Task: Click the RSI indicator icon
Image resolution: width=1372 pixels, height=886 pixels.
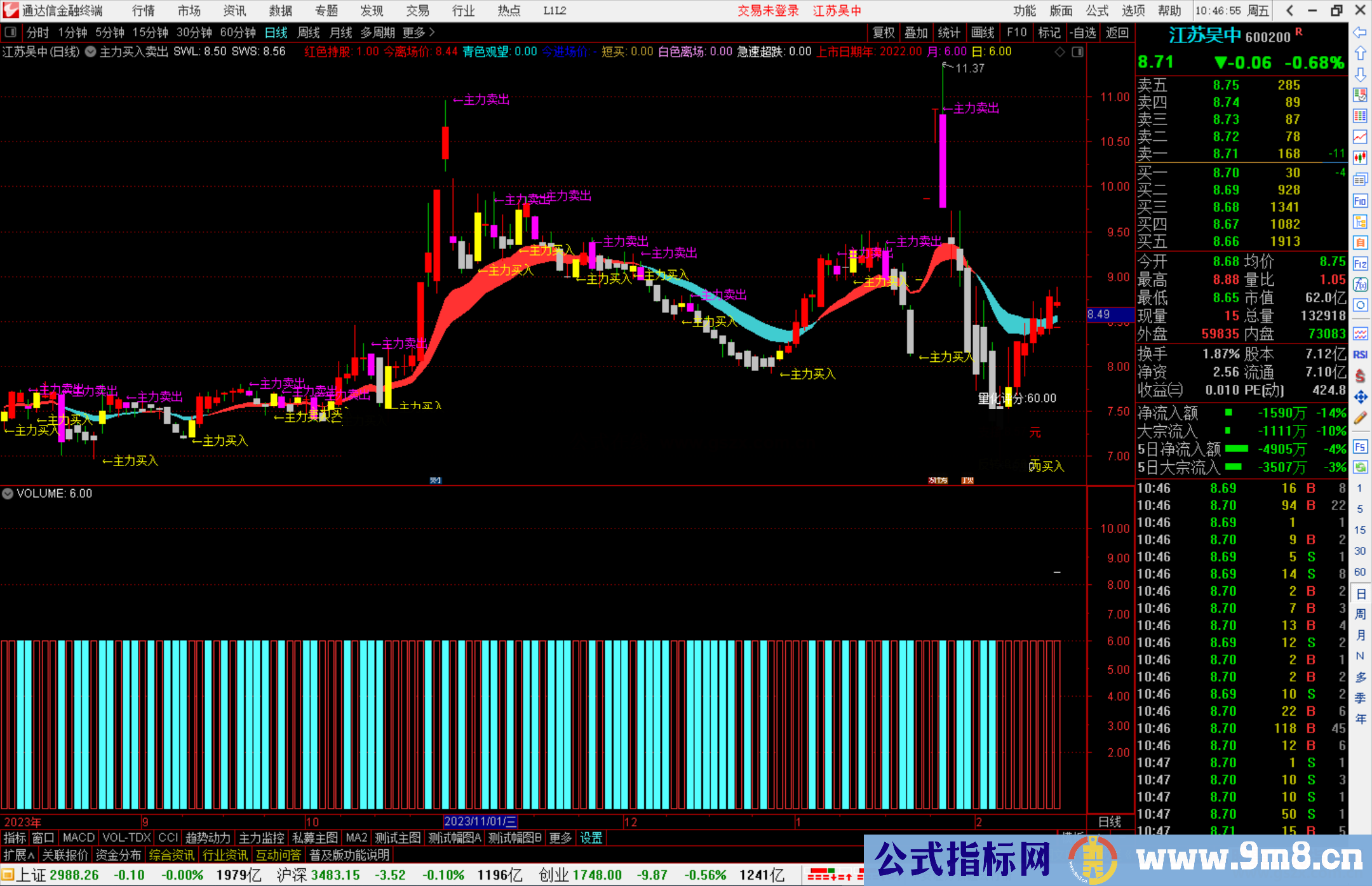Action: [x=1360, y=354]
